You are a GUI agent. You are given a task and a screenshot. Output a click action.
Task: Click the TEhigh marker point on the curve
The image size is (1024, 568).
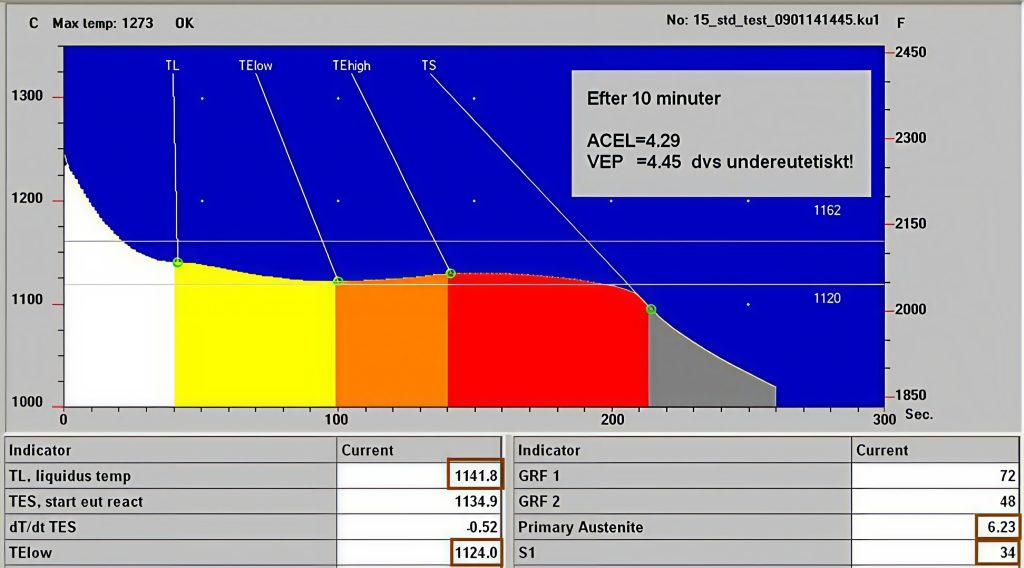click(450, 273)
